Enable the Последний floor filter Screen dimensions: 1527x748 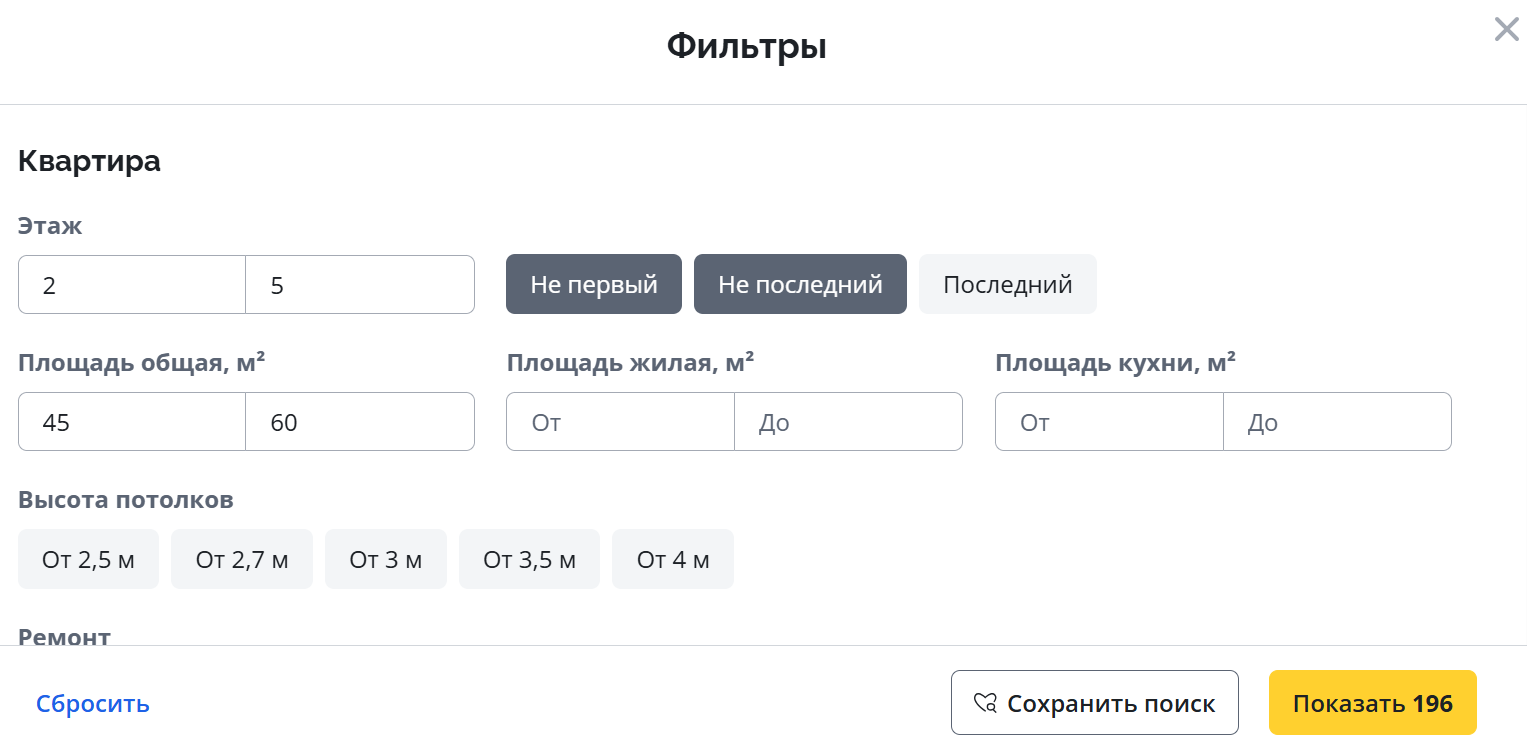[x=1007, y=284]
